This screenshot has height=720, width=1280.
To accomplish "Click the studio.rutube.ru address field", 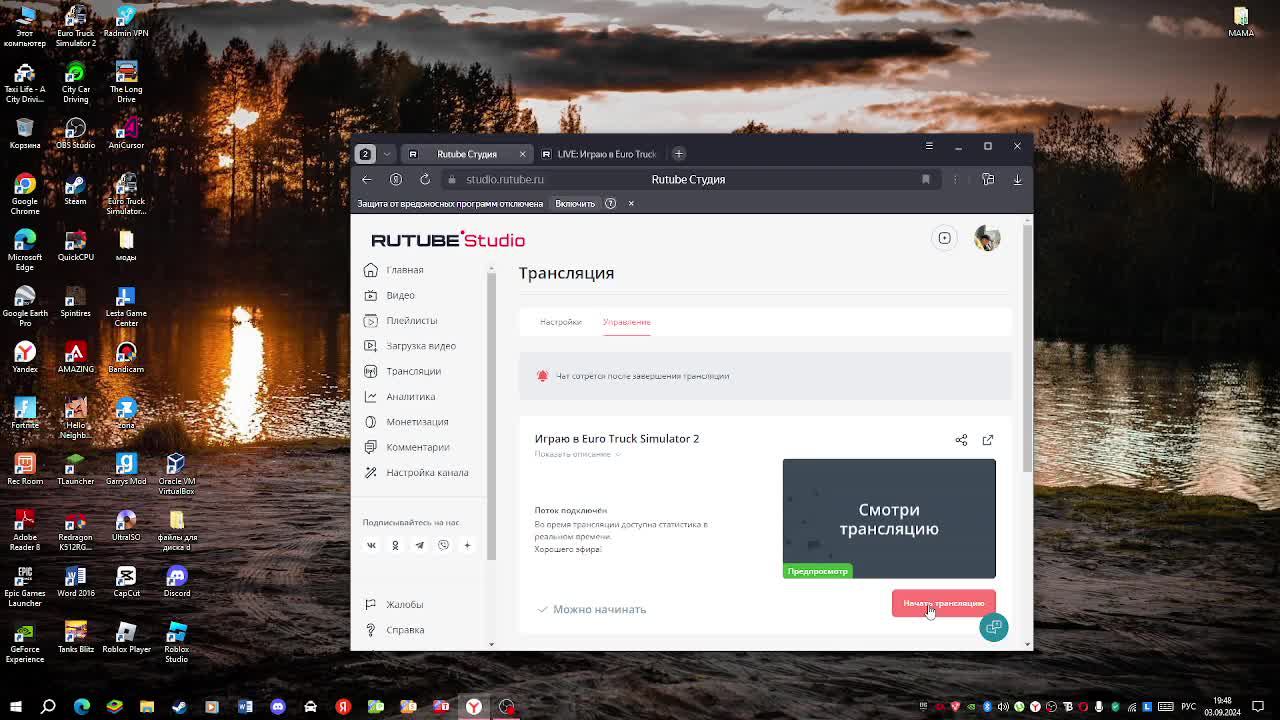I will (x=505, y=179).
